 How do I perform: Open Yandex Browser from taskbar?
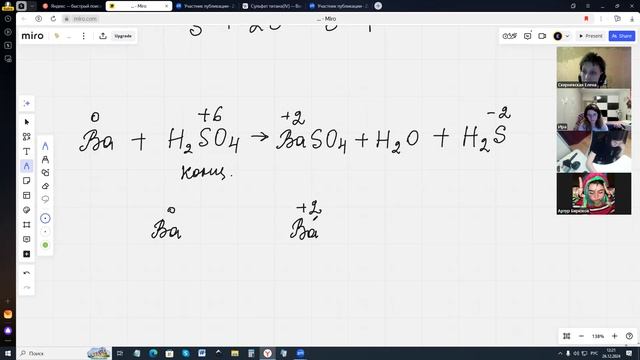click(267, 353)
